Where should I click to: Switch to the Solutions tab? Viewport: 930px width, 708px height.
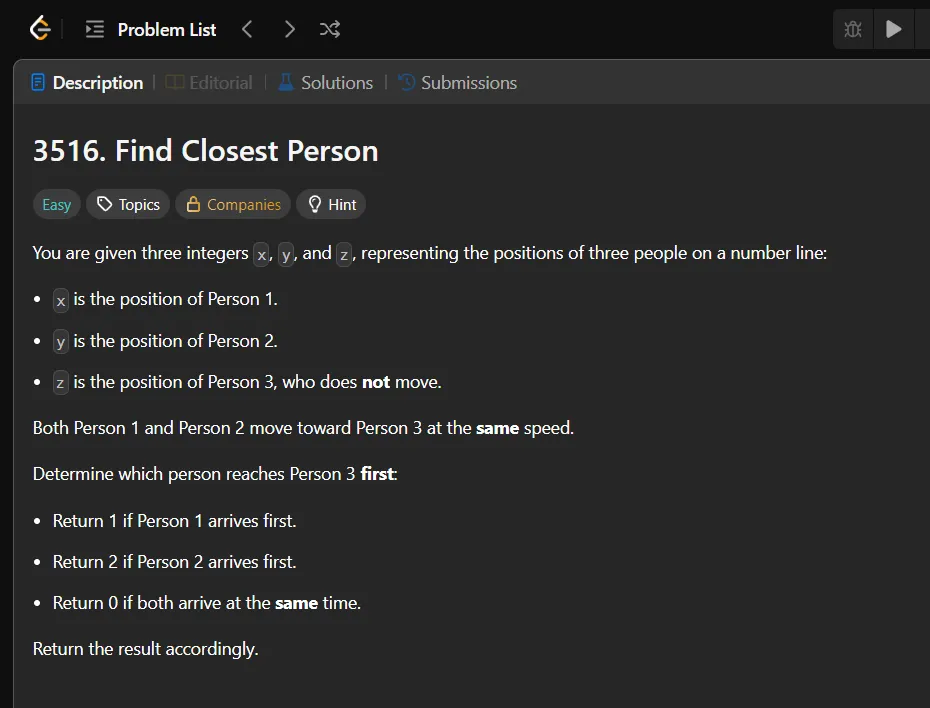tap(325, 83)
